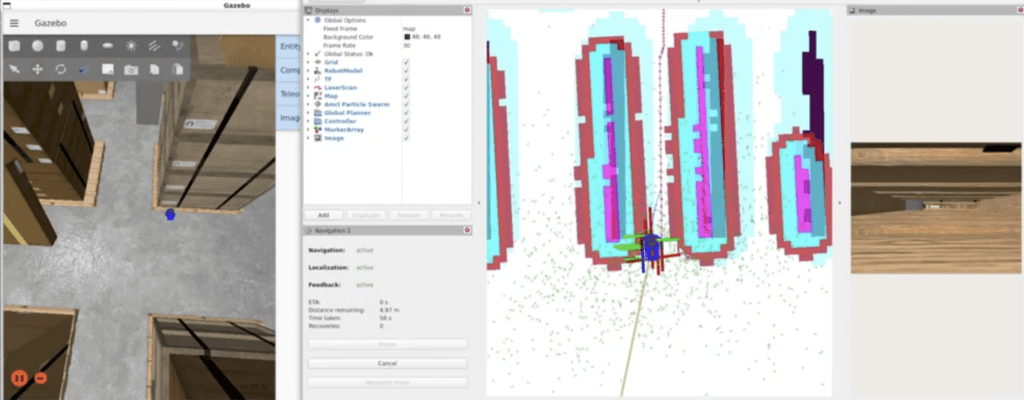The width and height of the screenshot is (1024, 400).
Task: Click the Background Color swatch
Action: coord(408,36)
